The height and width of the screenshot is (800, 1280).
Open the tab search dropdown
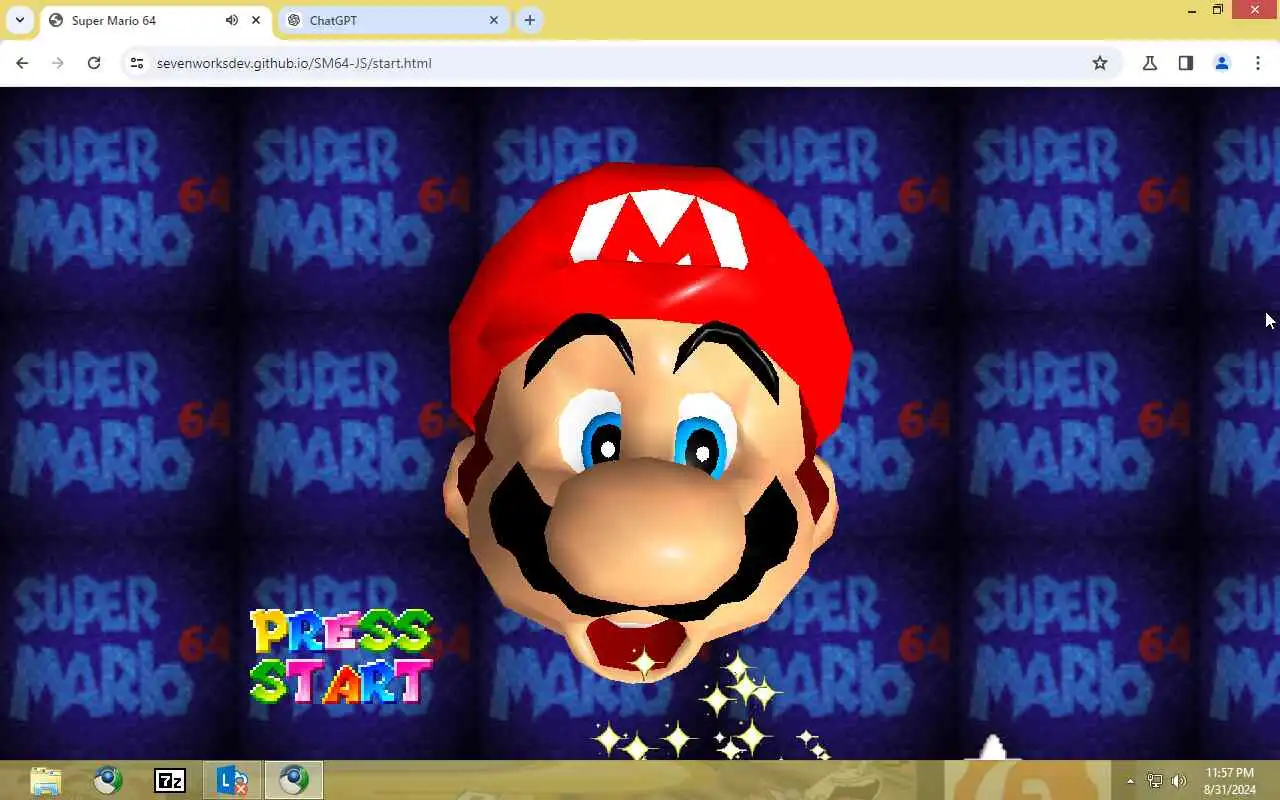click(19, 20)
